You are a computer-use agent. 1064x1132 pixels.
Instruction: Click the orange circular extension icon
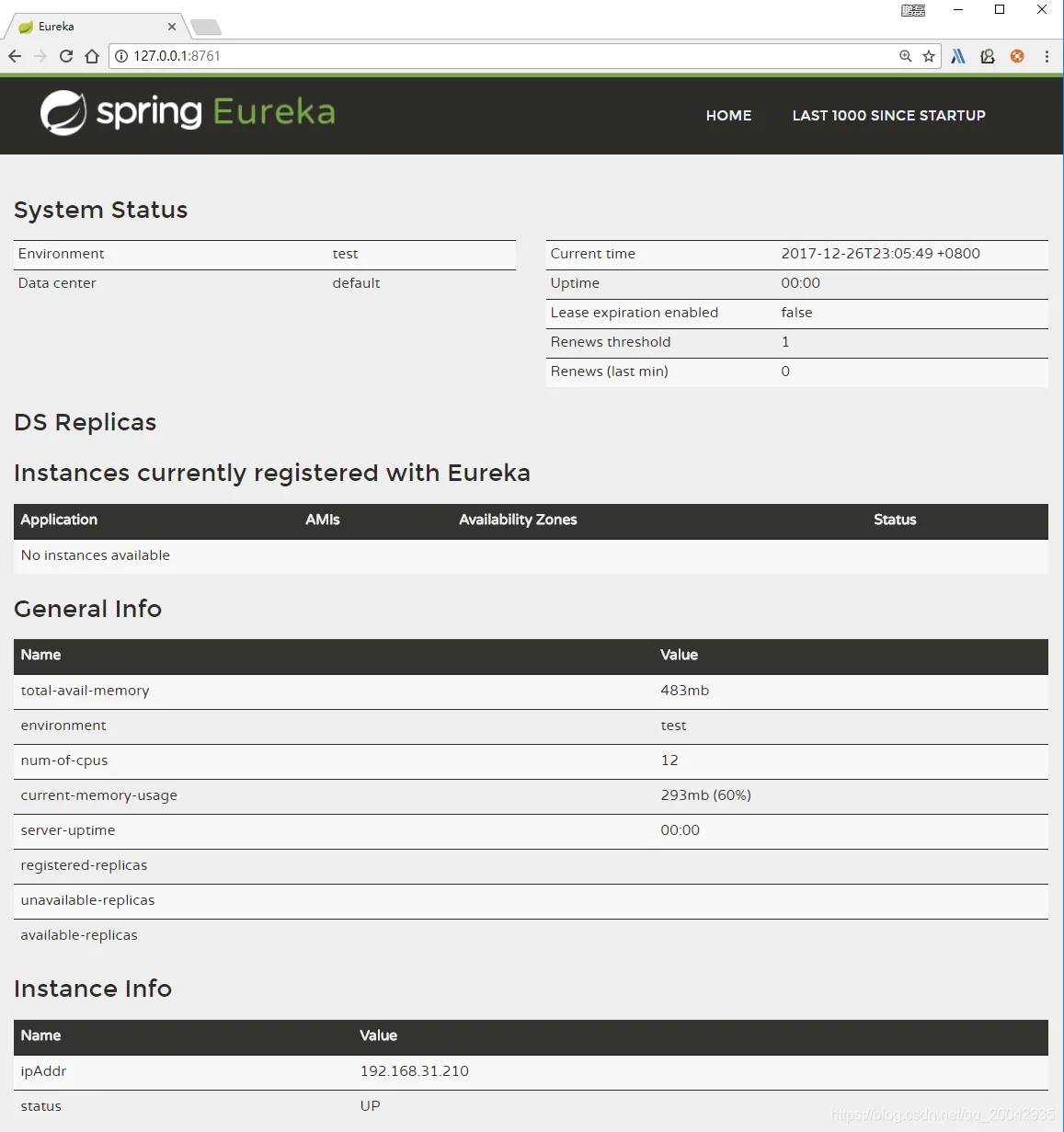(x=1017, y=56)
